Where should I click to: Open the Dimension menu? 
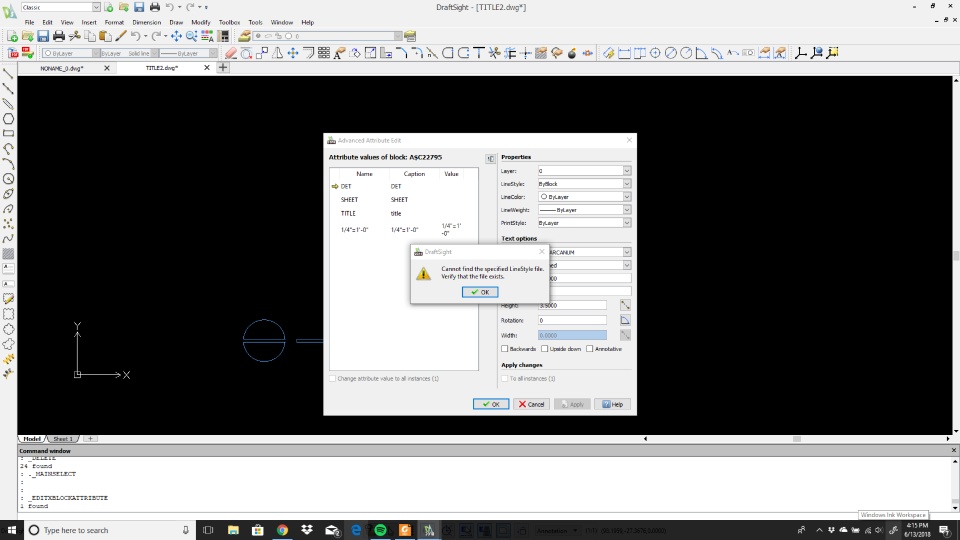146,22
